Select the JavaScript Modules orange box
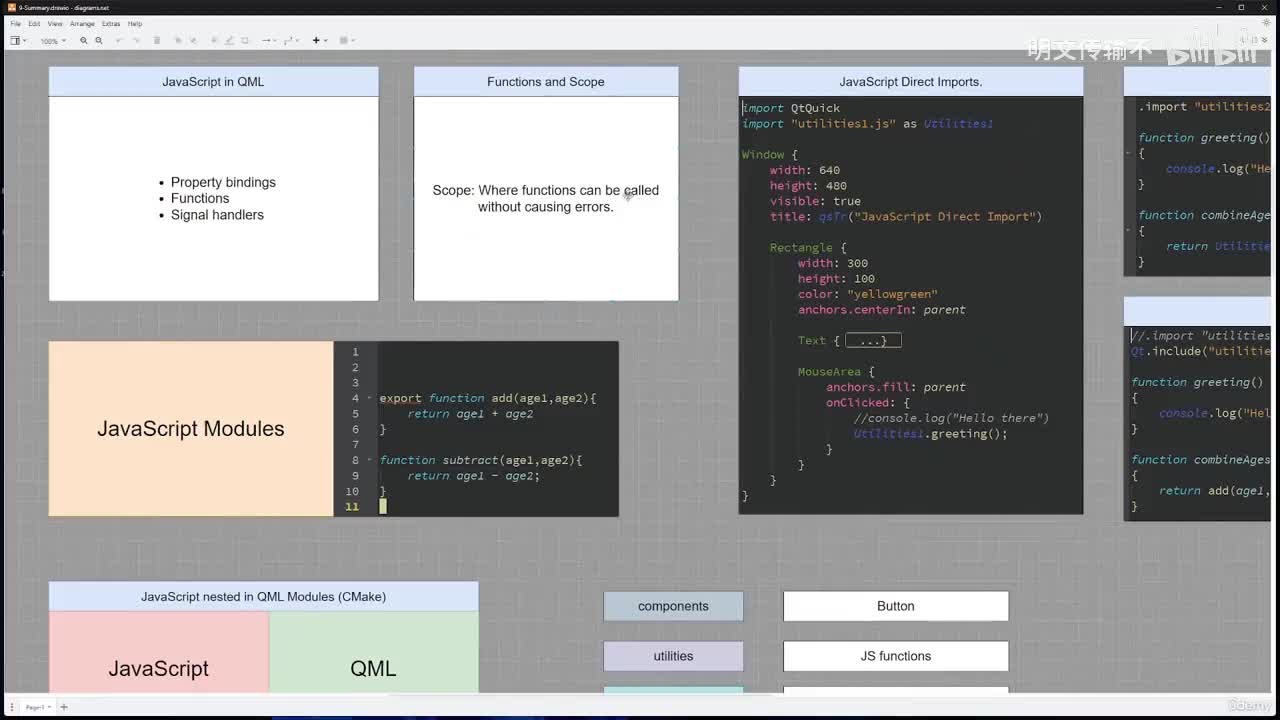 coord(190,429)
